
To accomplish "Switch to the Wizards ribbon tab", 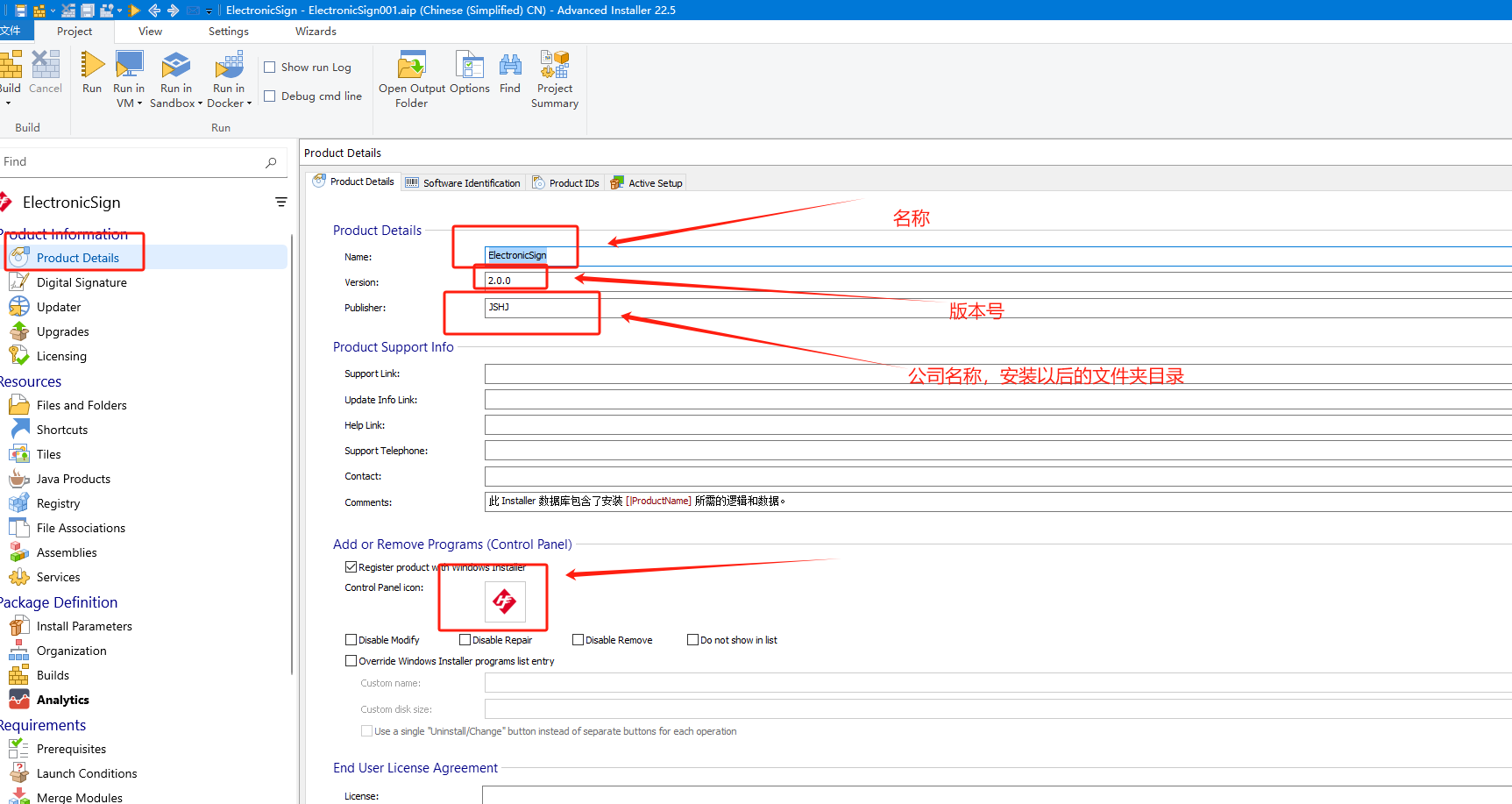I will coord(316,32).
